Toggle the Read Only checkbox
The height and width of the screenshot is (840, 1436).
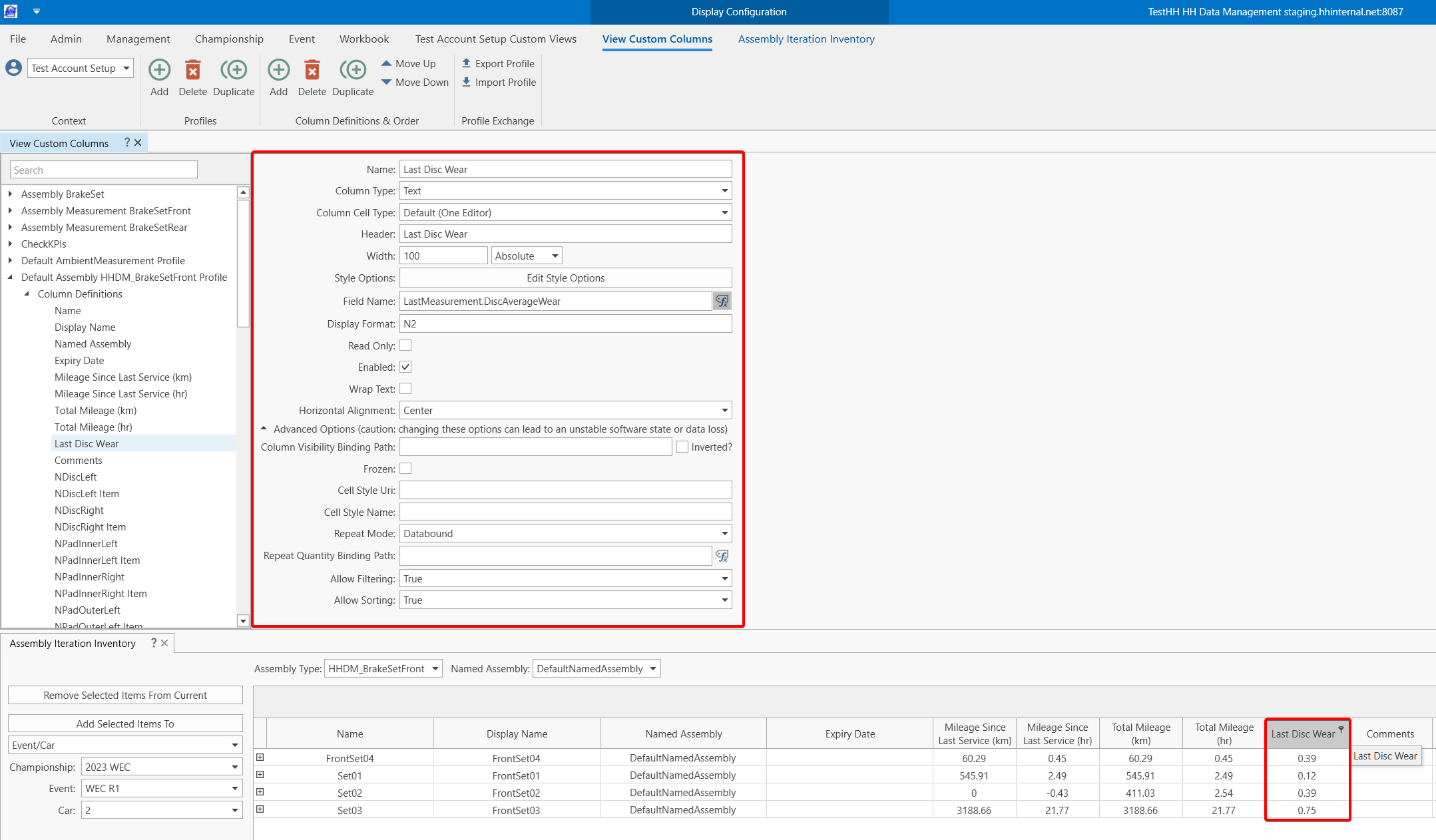(405, 345)
